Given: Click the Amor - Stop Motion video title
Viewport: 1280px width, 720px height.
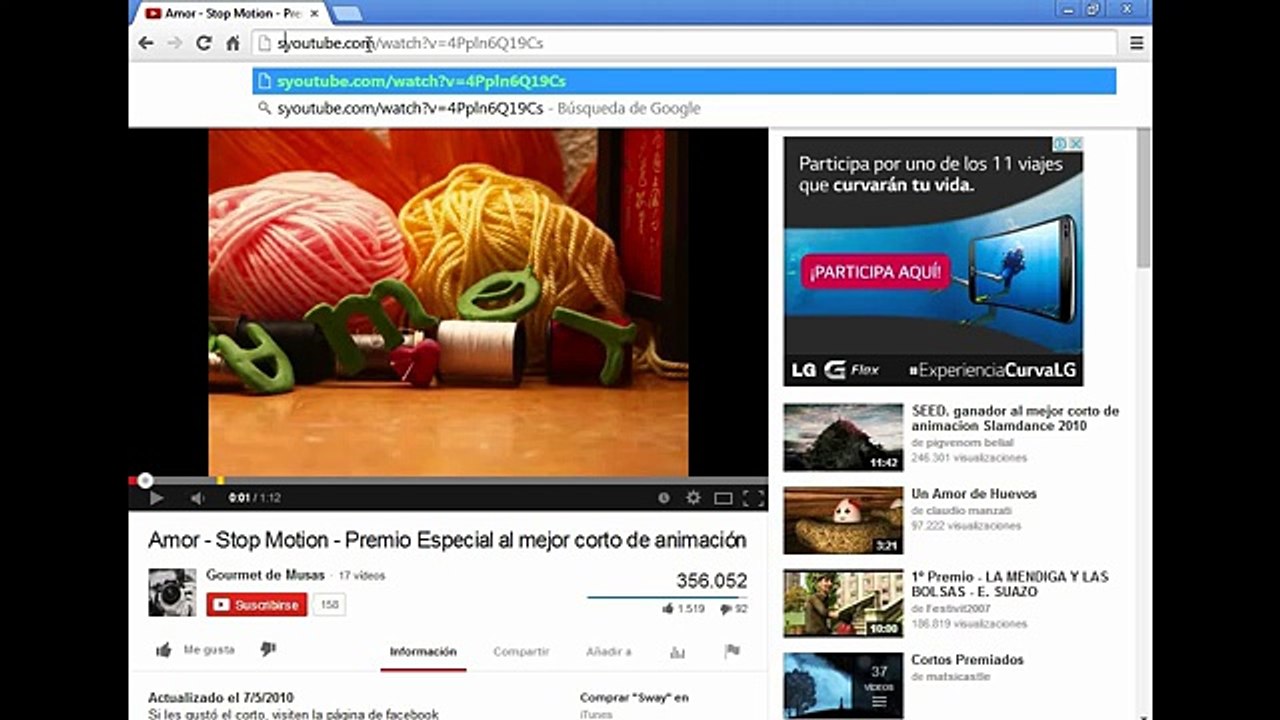Looking at the screenshot, I should click(447, 540).
